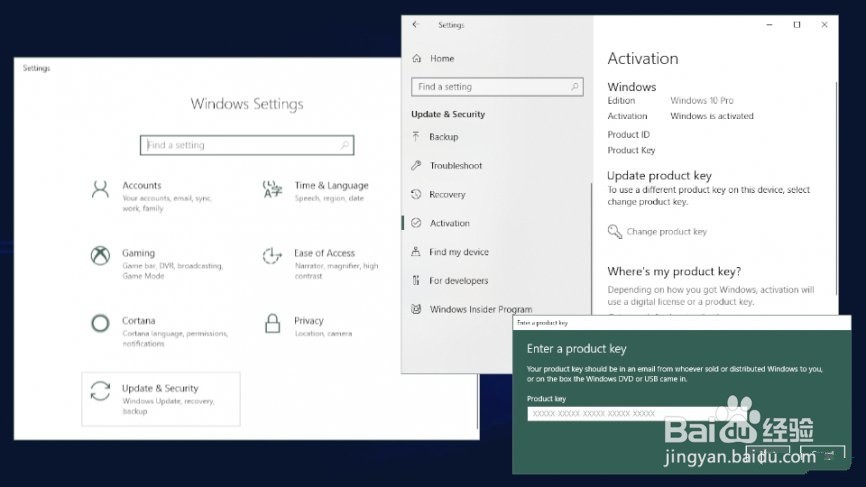Focus the sidebar Find a setting field
This screenshot has height=487, width=866.
click(x=497, y=87)
